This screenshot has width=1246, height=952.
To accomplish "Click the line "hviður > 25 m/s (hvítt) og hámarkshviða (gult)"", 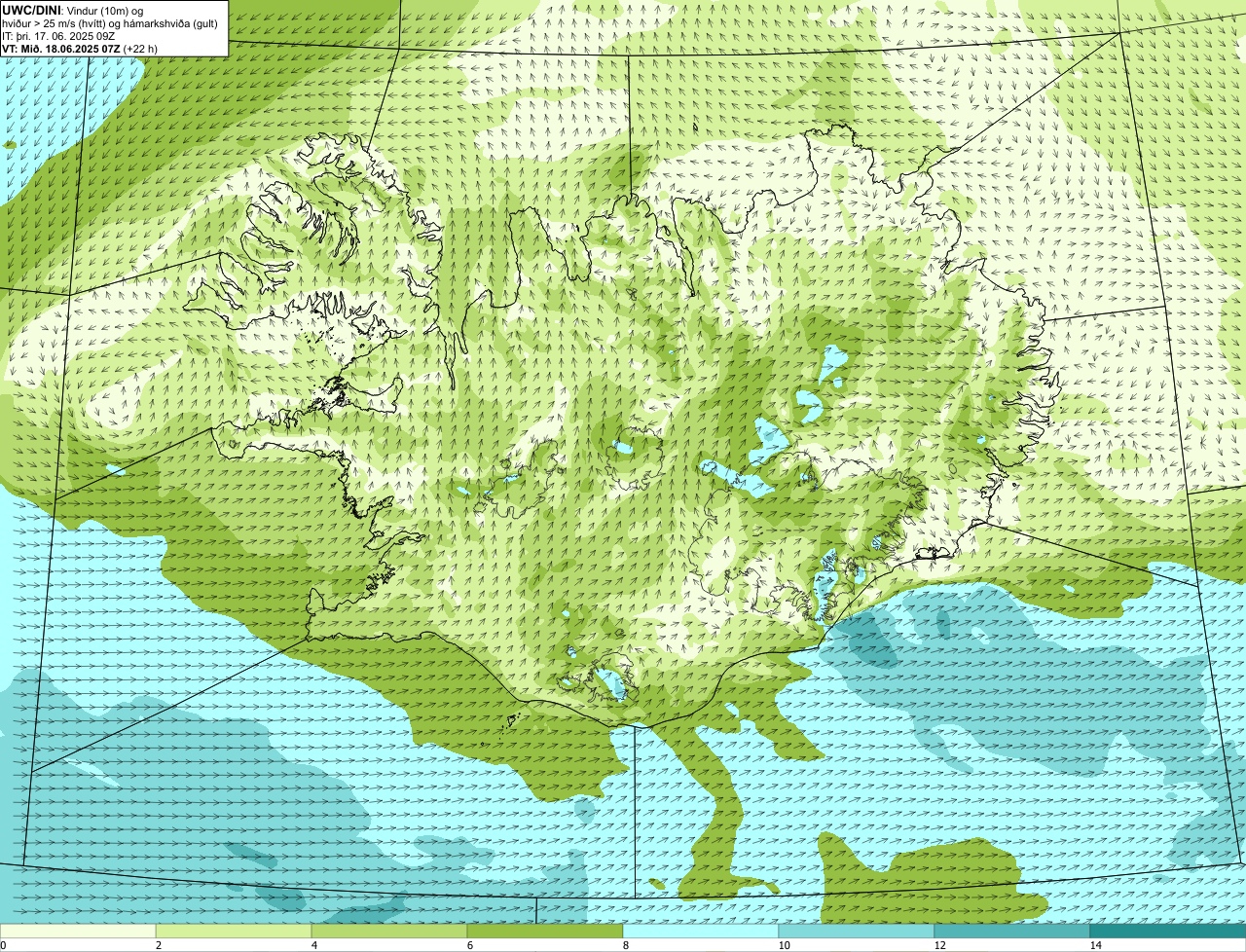I will pyautogui.click(x=110, y=22).
